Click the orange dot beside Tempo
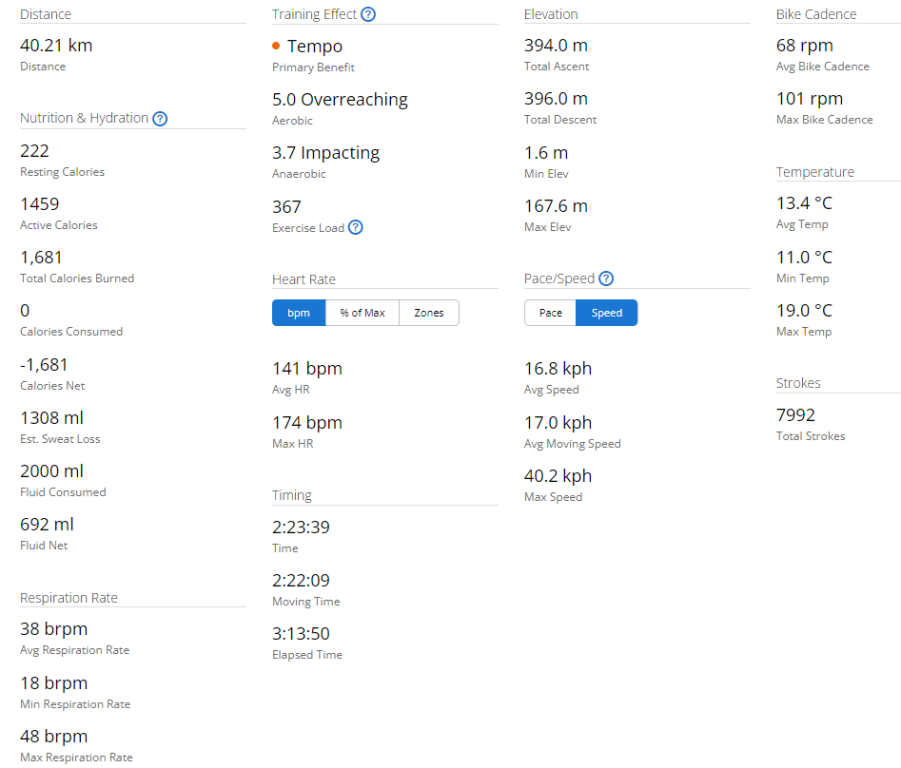Viewport: 901px width, 768px height. pos(276,46)
